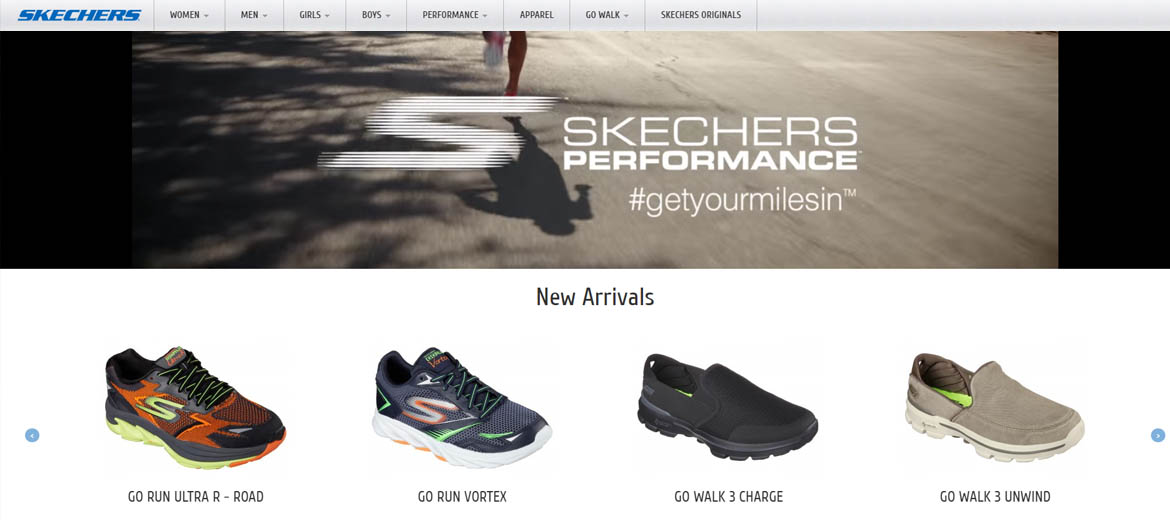Screen dimensions: 1170x520
Task: Select the navy Go Run Vortex shoe image
Action: (462, 407)
